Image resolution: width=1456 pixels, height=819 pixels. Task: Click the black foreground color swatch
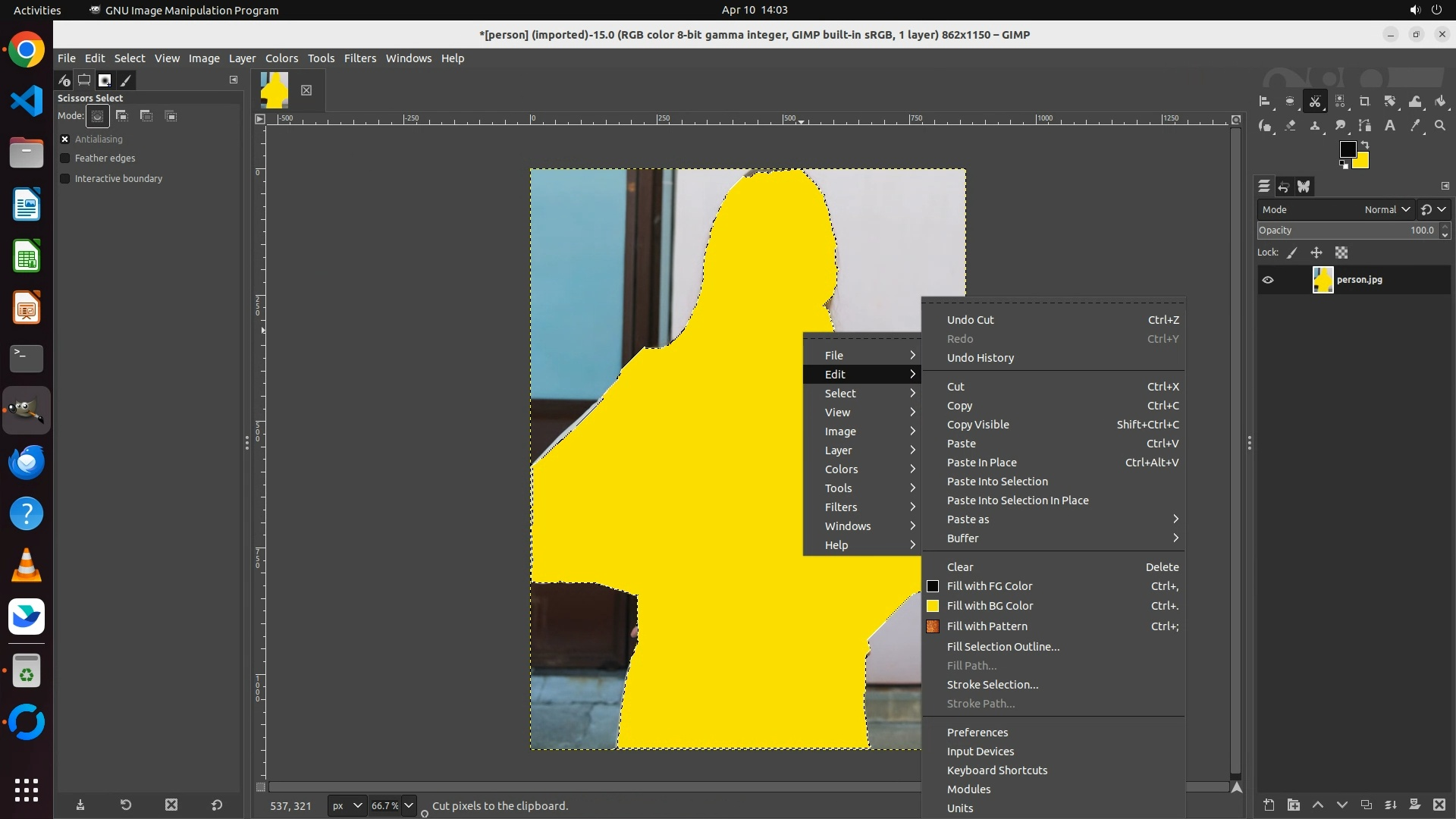tap(1347, 149)
